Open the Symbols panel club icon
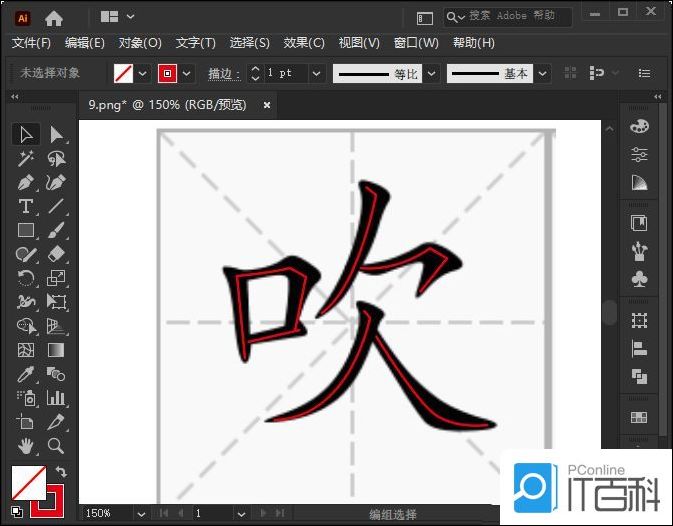673x526 pixels. (639, 279)
